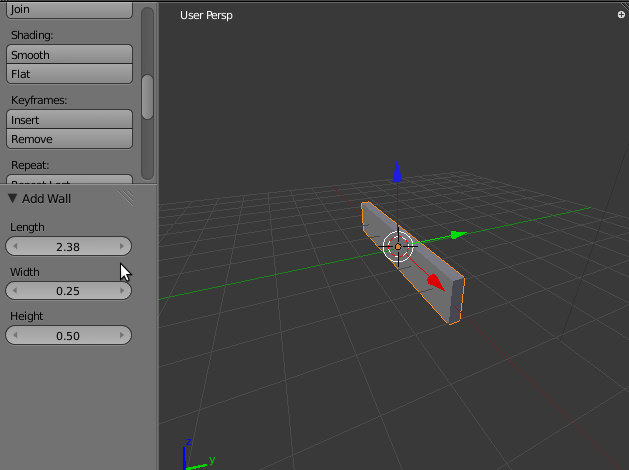The image size is (629, 470).
Task: Apply Flat shading
Action: tap(69, 74)
